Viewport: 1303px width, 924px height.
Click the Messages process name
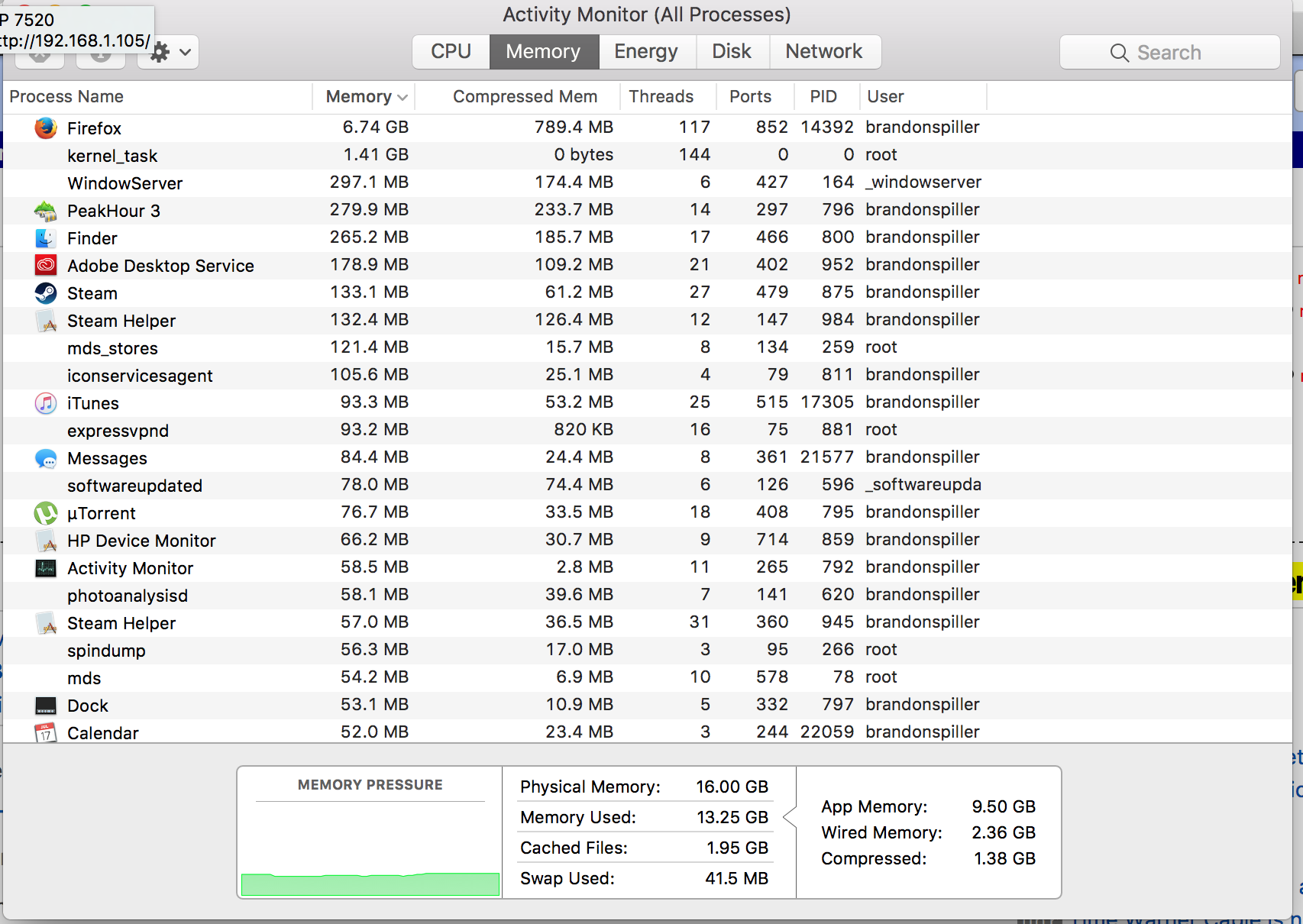(x=107, y=458)
